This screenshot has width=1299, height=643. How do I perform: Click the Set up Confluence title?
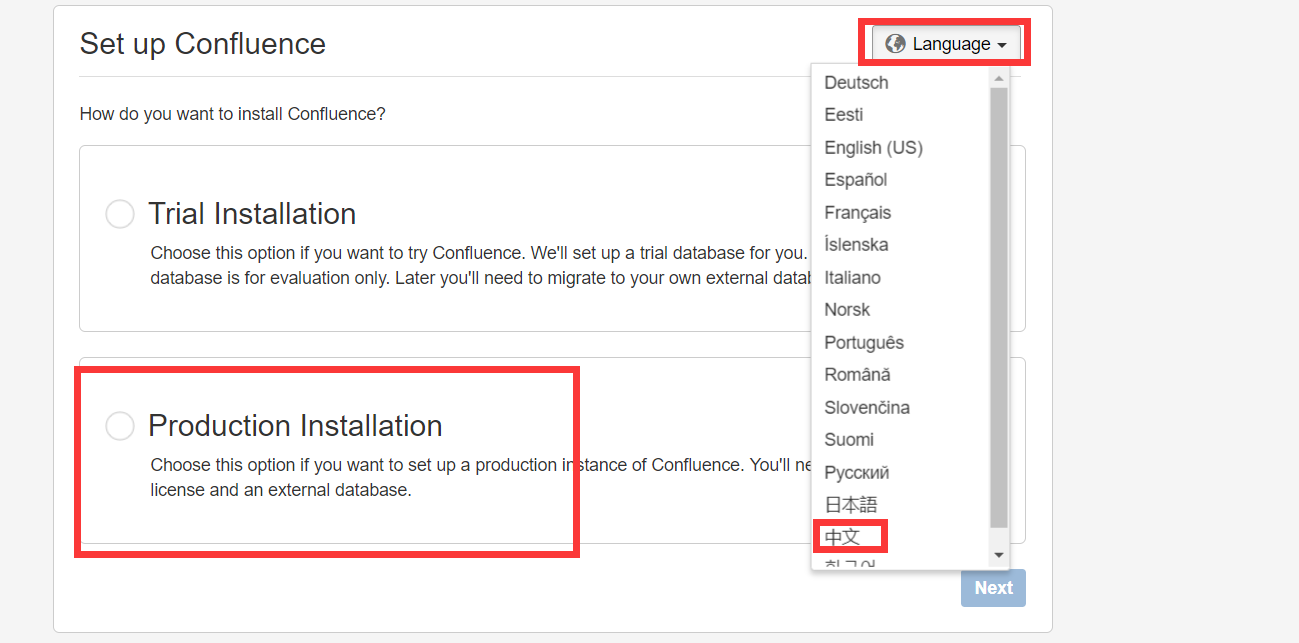(203, 44)
